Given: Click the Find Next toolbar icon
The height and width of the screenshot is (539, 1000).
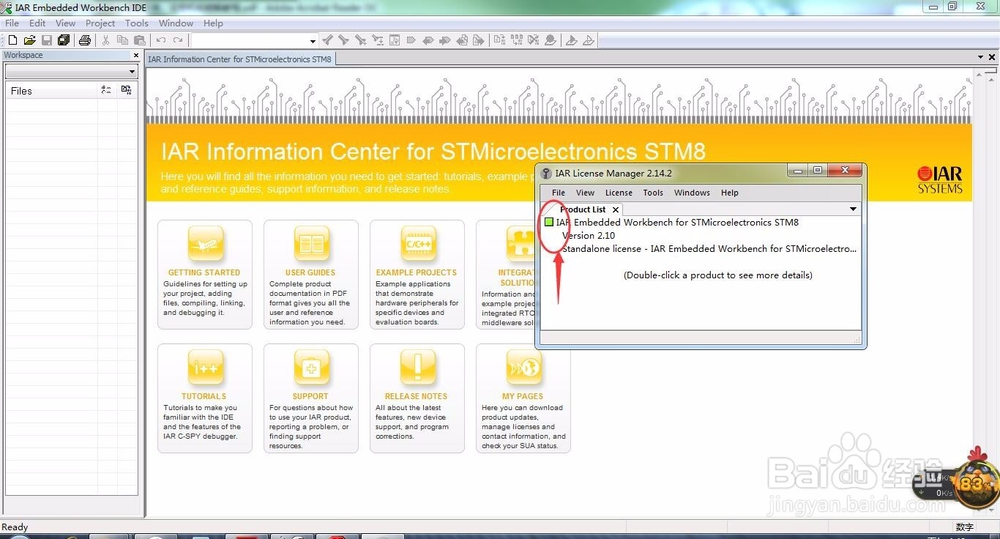Looking at the screenshot, I should (344, 40).
